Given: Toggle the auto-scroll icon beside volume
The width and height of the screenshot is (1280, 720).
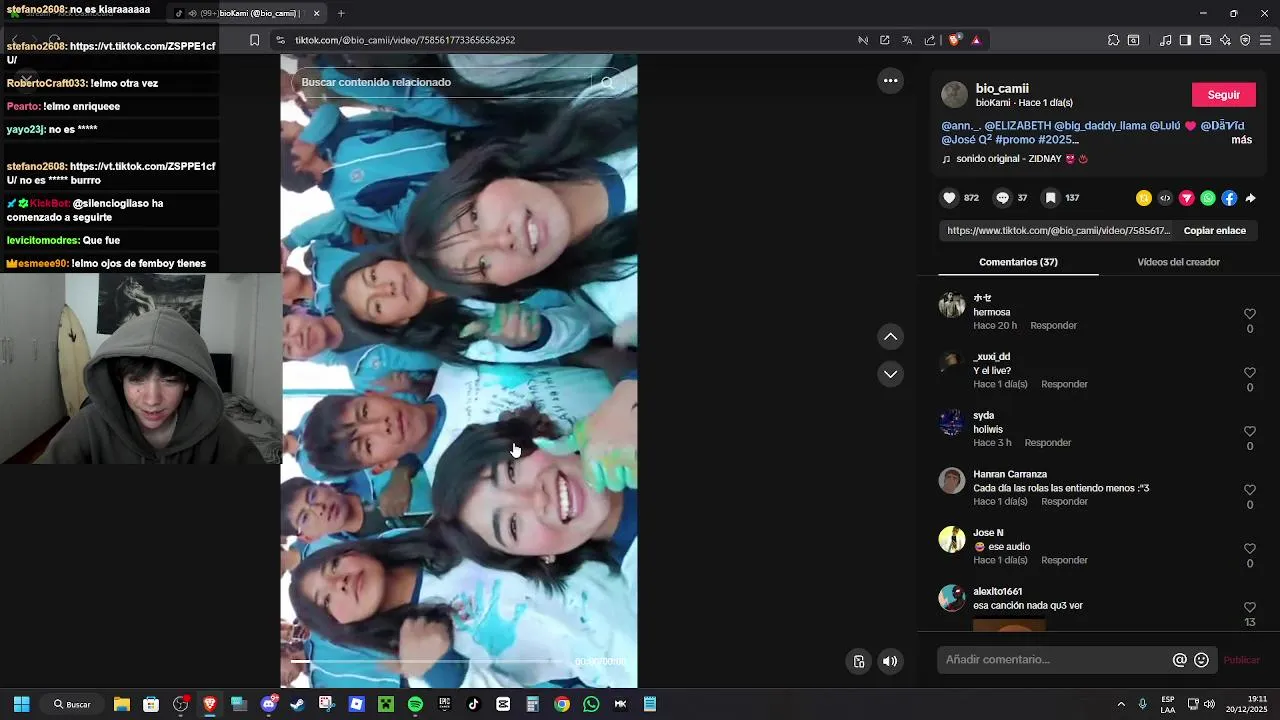Looking at the screenshot, I should tap(859, 661).
